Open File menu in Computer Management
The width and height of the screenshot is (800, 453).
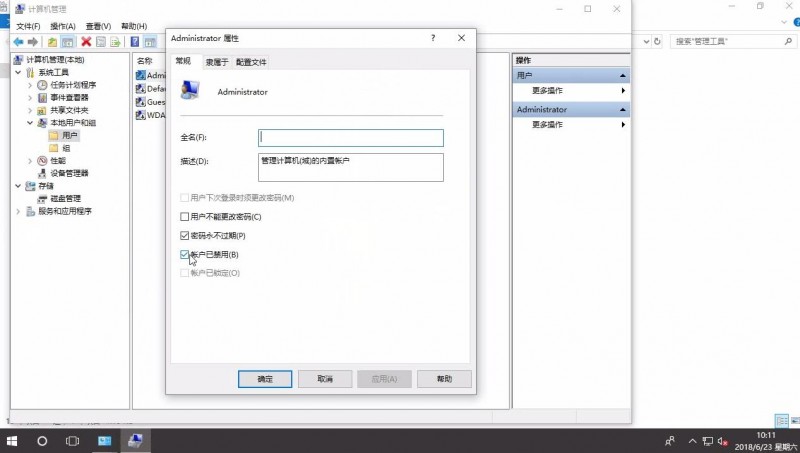tap(28, 26)
